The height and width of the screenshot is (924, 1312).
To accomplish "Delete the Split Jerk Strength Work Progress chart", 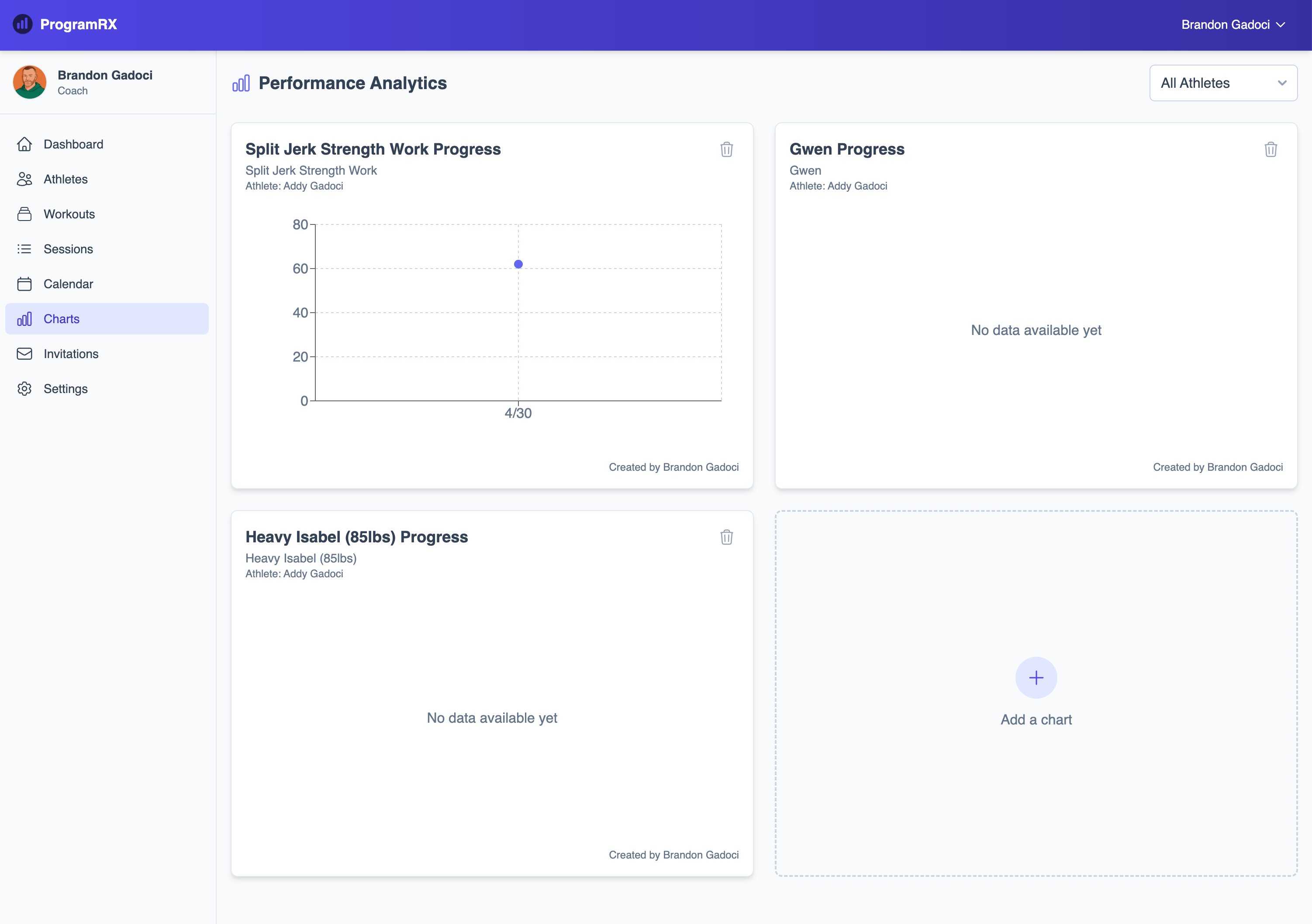I will coord(726,149).
